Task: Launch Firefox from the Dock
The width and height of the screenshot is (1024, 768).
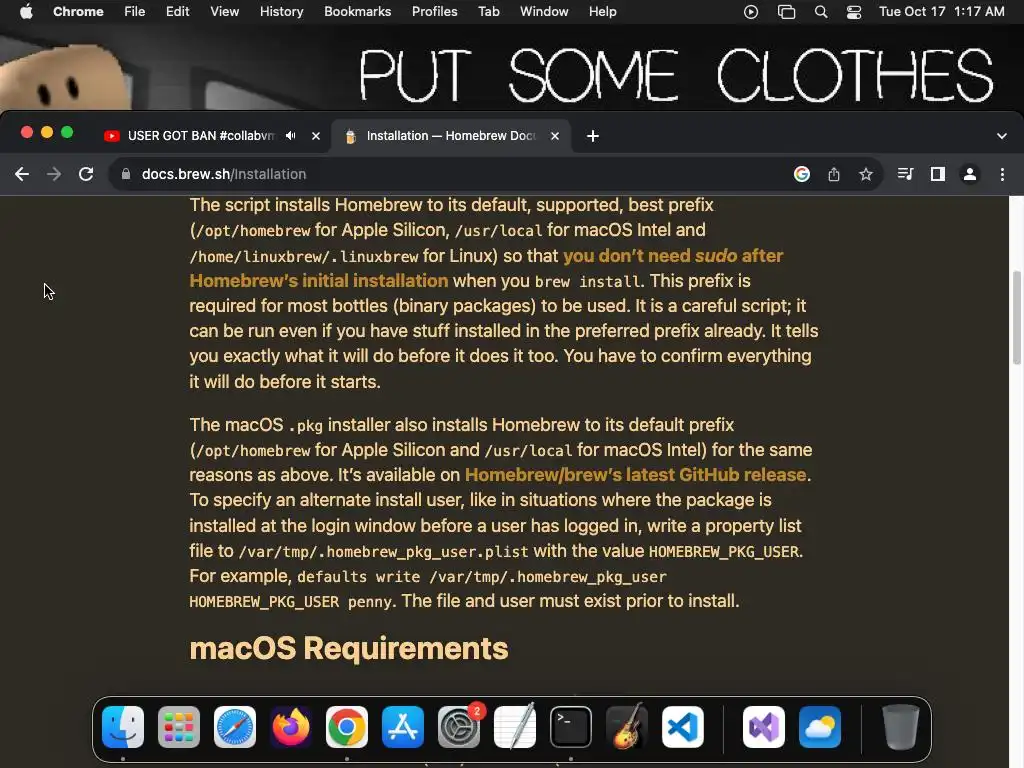Action: tap(291, 727)
